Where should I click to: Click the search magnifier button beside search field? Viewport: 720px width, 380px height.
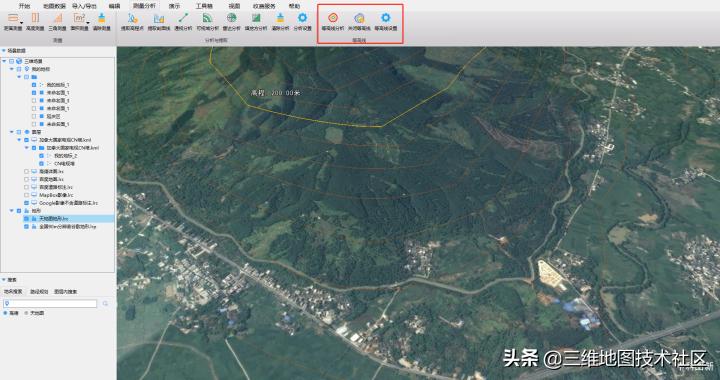click(x=105, y=304)
